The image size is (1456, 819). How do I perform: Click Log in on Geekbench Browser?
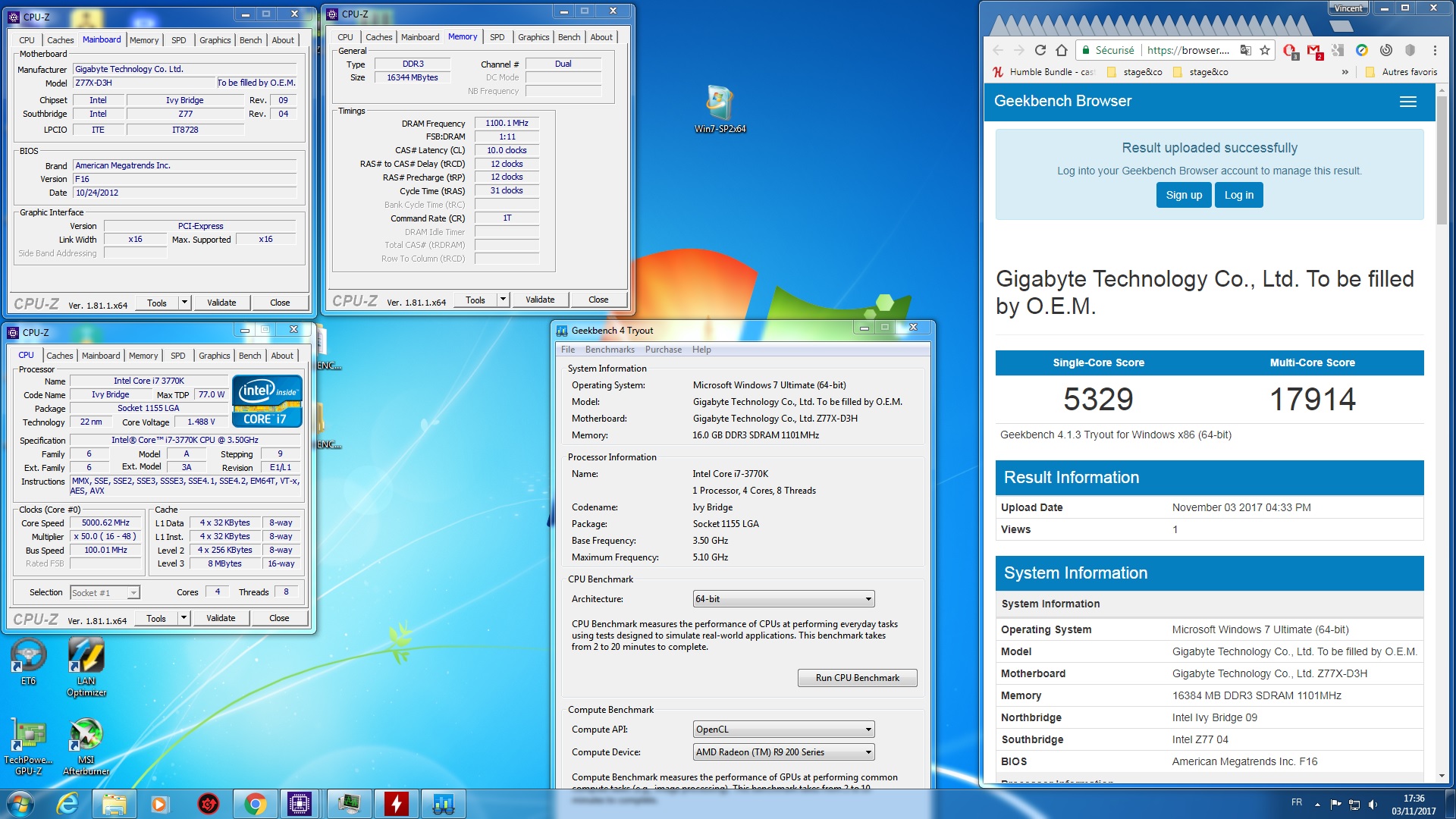pyautogui.click(x=1239, y=195)
